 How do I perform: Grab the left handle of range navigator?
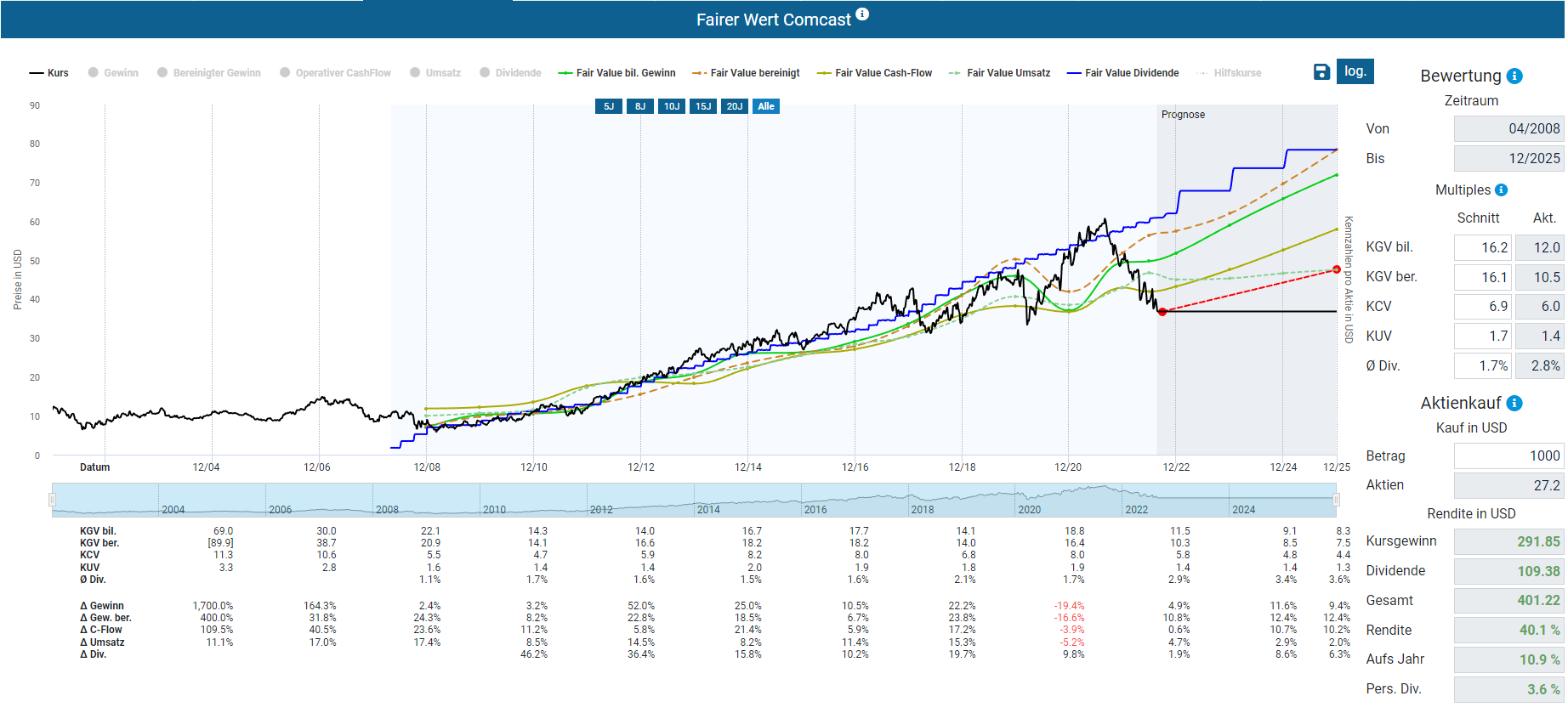click(53, 501)
